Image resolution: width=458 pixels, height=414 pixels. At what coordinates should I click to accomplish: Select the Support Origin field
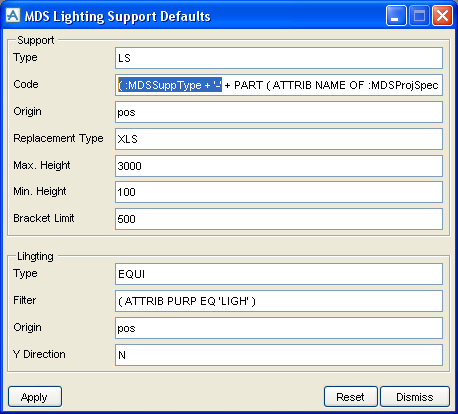(279, 112)
